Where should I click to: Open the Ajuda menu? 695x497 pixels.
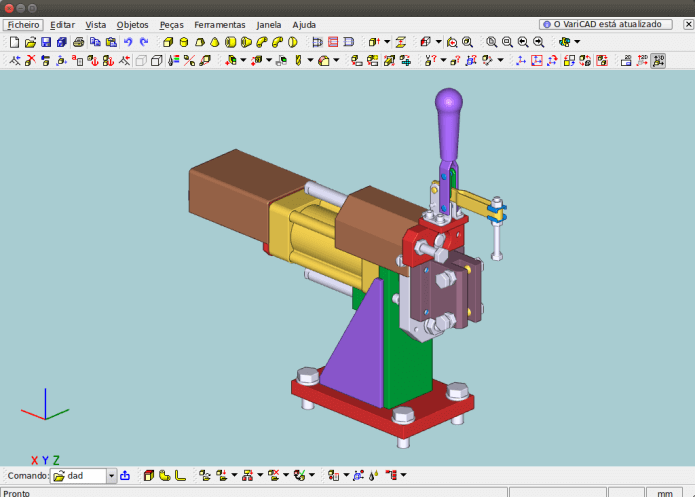click(x=304, y=25)
